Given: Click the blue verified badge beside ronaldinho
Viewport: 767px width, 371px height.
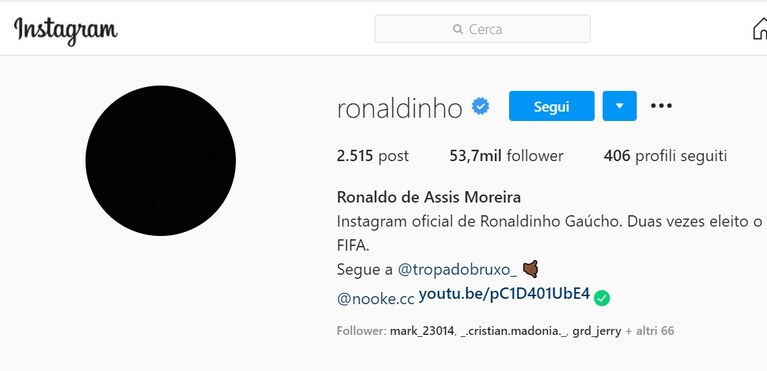Looking at the screenshot, I should [480, 106].
